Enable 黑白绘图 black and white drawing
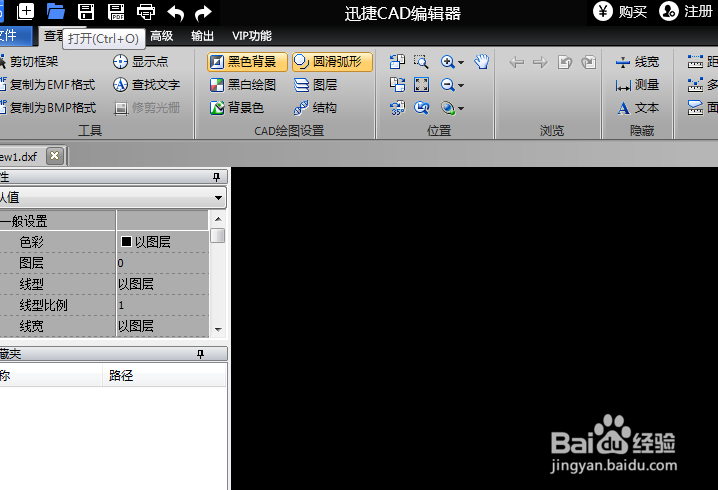Screen dimensions: 718x490 243,85
